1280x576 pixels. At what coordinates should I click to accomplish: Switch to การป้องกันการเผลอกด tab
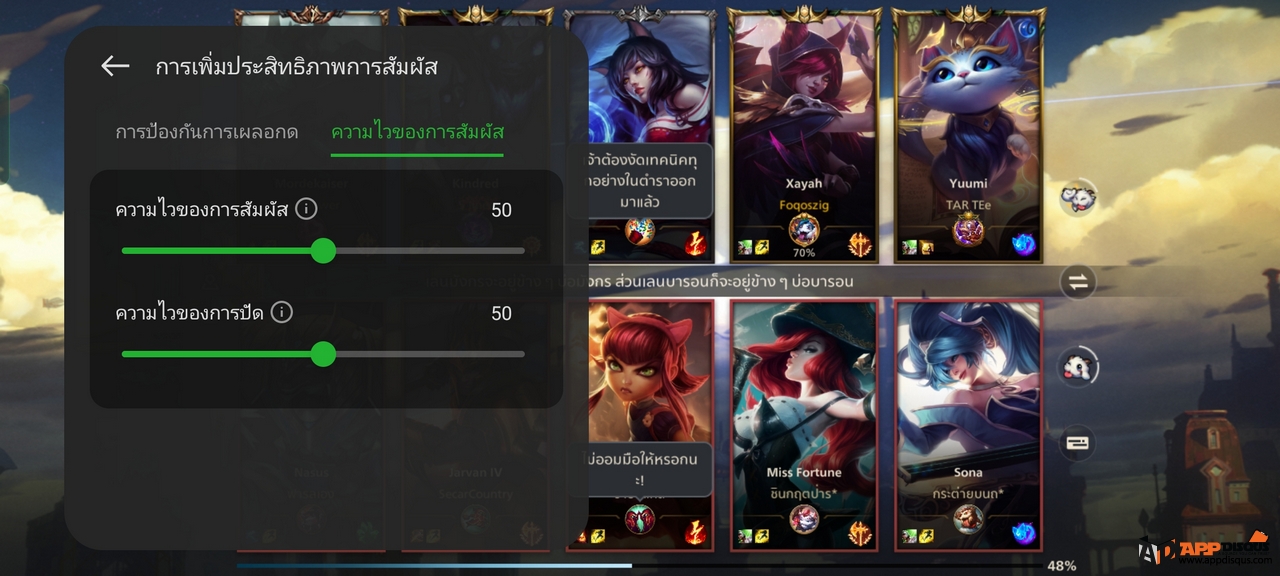[206, 132]
